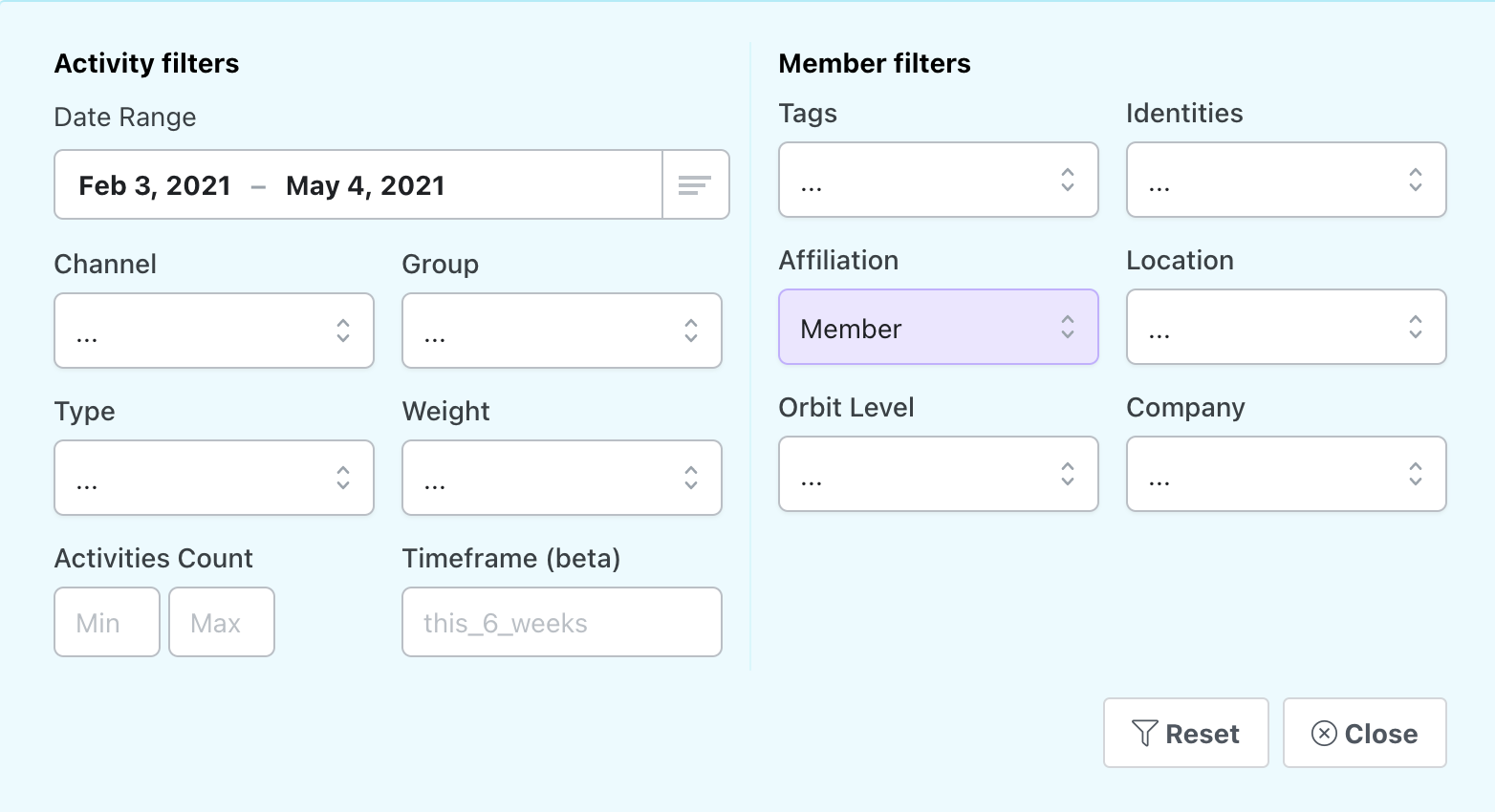Select the start date Feb 3, 2021

pos(155,185)
